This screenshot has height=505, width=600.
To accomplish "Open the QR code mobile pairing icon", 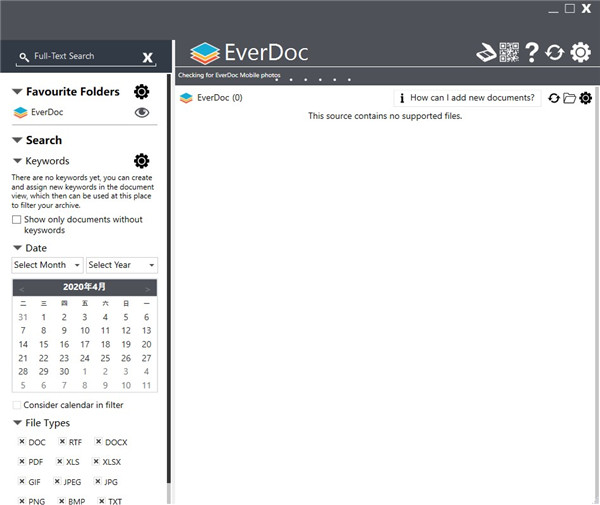I will point(509,52).
